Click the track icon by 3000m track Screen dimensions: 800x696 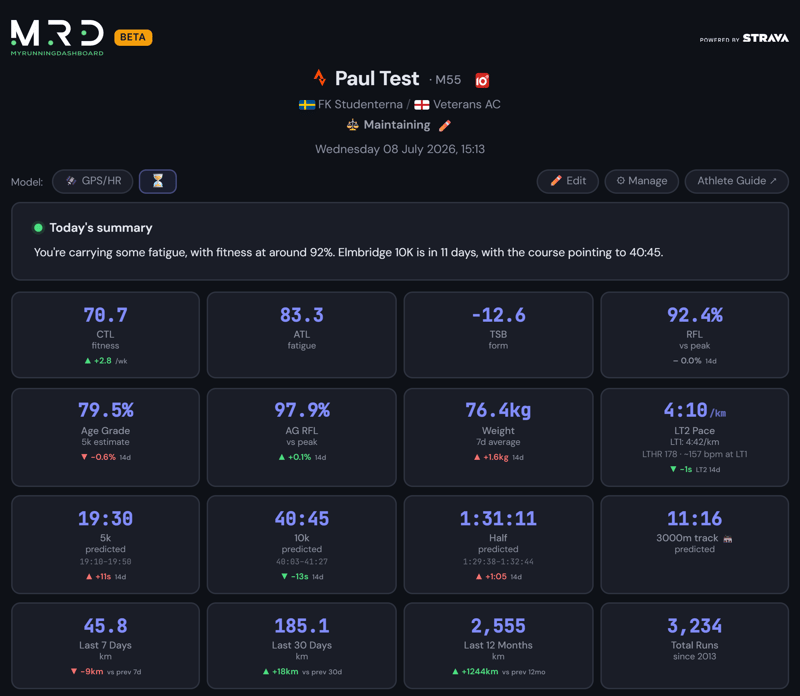tap(728, 538)
